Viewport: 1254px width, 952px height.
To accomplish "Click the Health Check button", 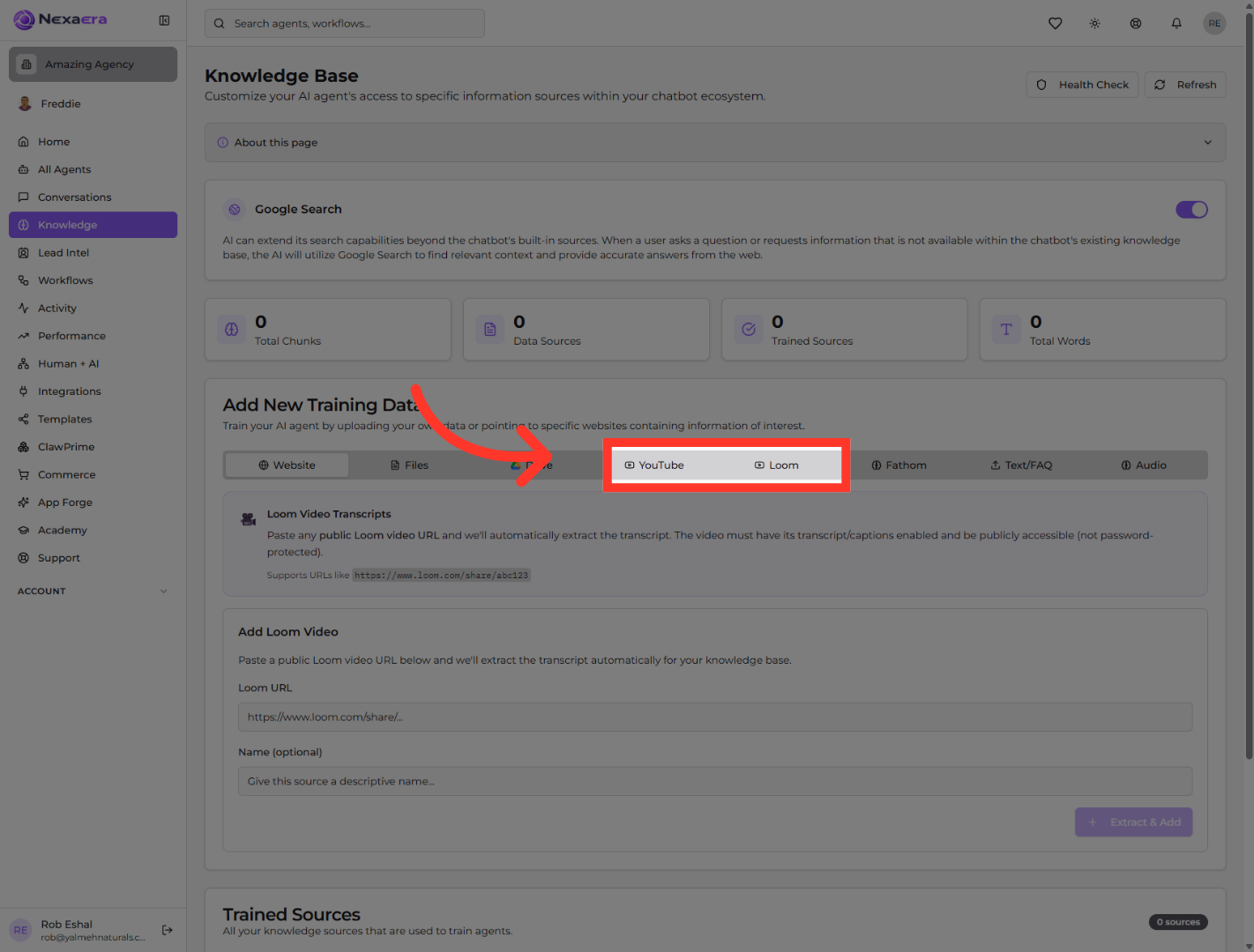I will pyautogui.click(x=1082, y=85).
